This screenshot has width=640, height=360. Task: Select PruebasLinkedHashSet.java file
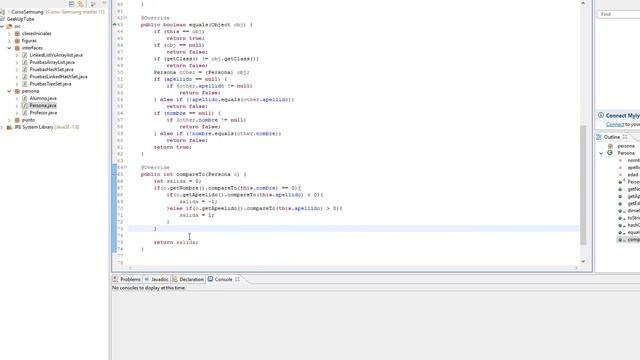[58, 77]
